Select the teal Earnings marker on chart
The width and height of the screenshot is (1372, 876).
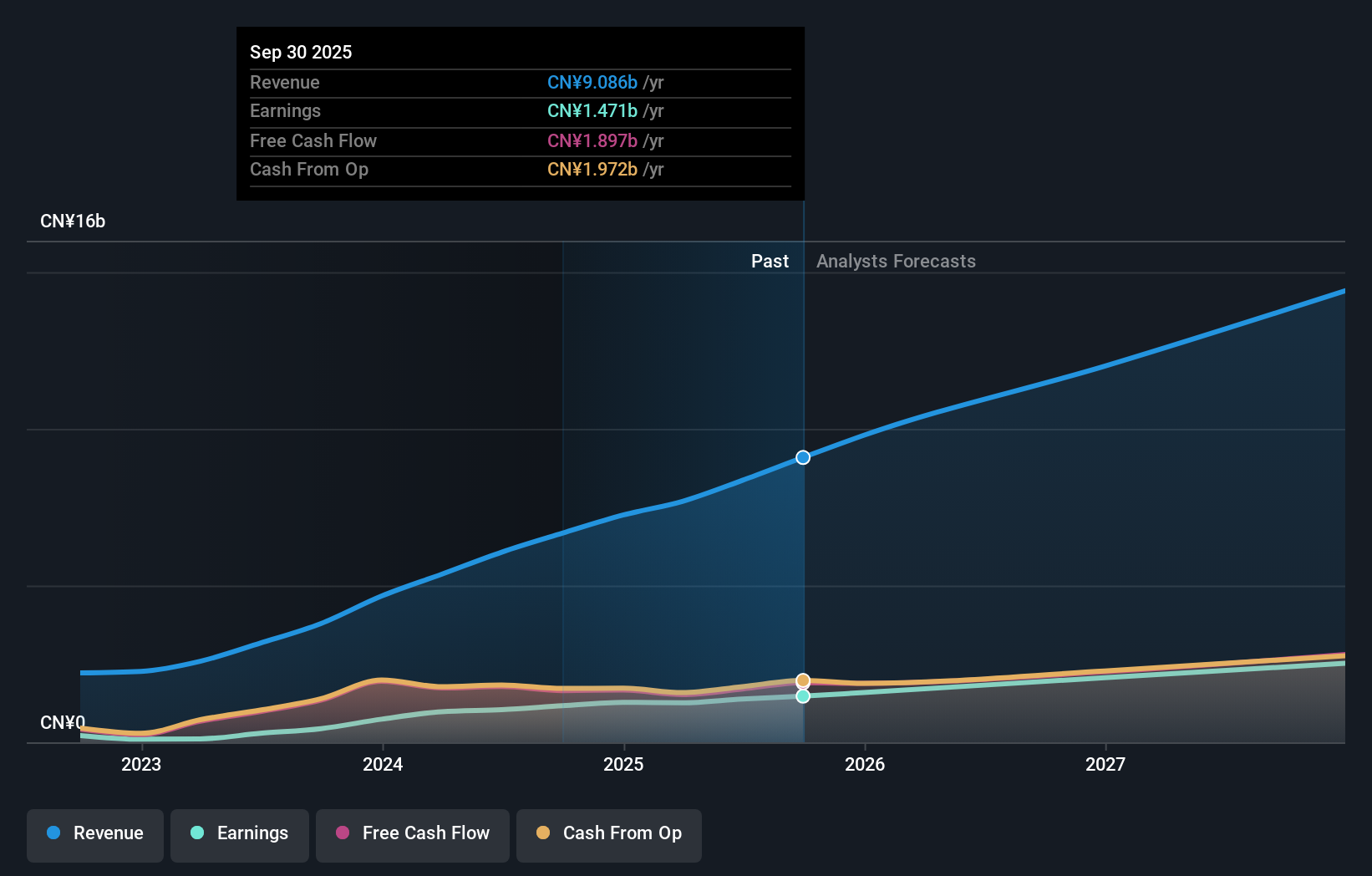[802, 695]
